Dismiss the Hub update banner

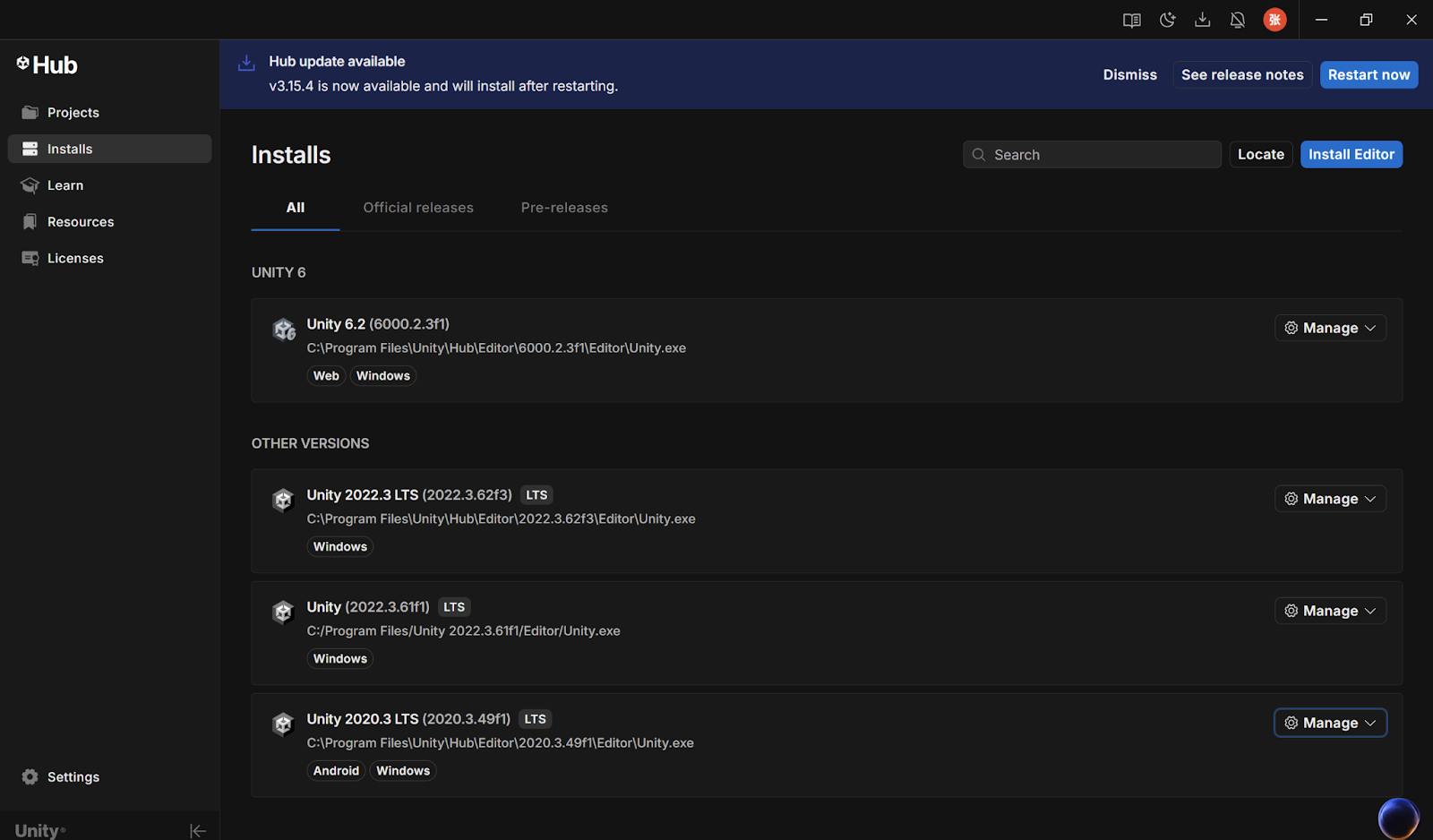[x=1129, y=75]
